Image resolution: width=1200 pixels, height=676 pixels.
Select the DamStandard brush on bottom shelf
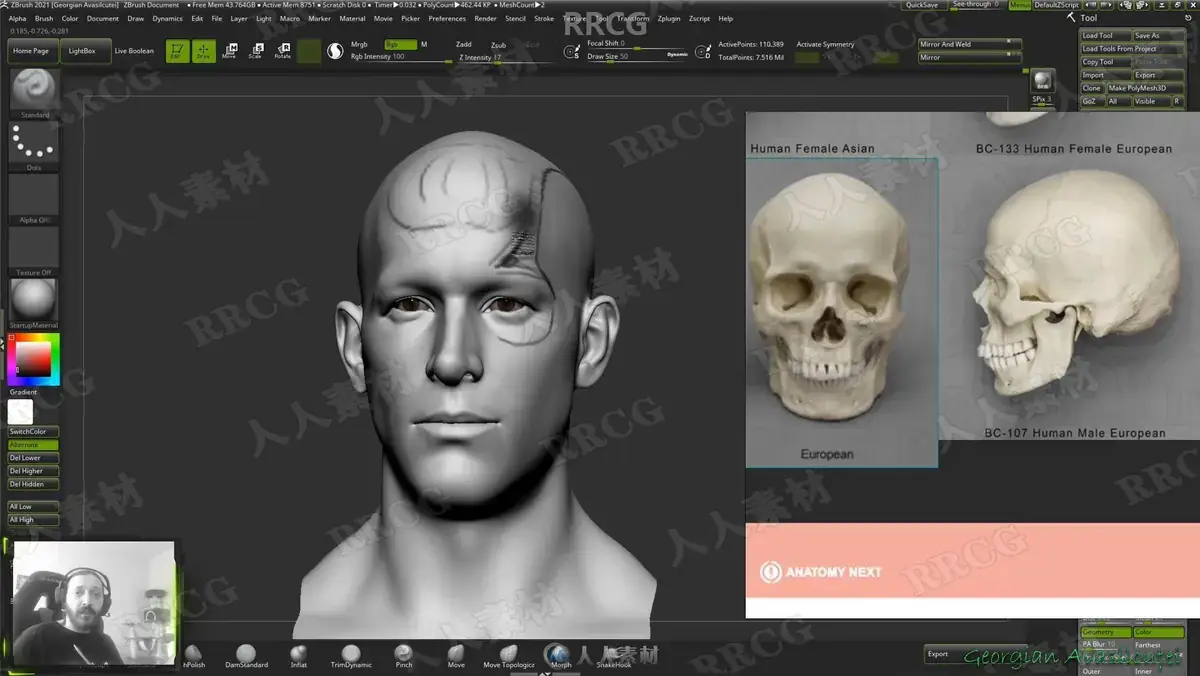click(246, 656)
